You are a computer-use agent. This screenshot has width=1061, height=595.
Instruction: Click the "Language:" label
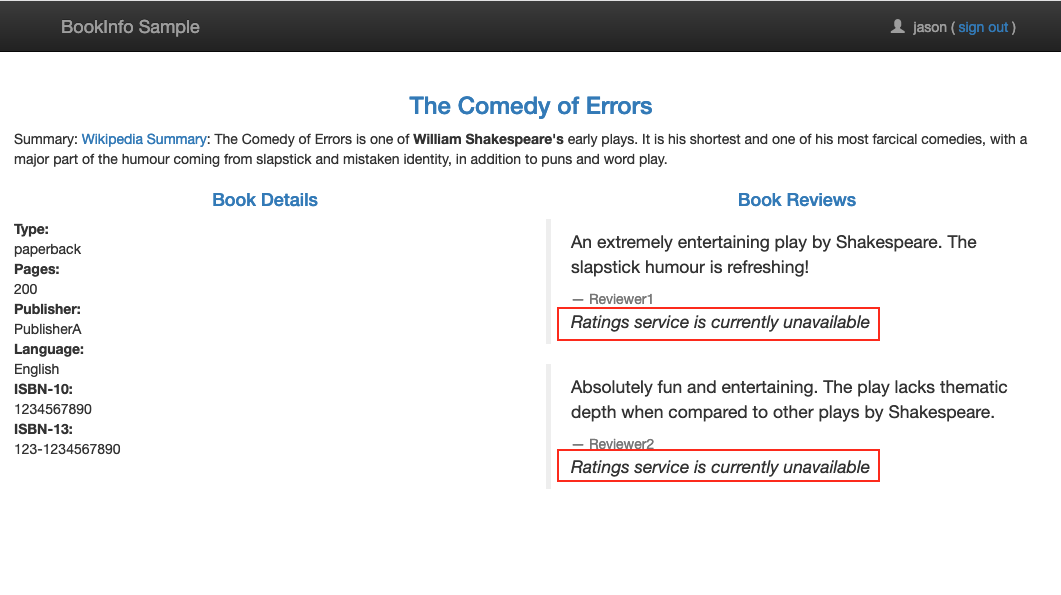pyautogui.click(x=49, y=349)
